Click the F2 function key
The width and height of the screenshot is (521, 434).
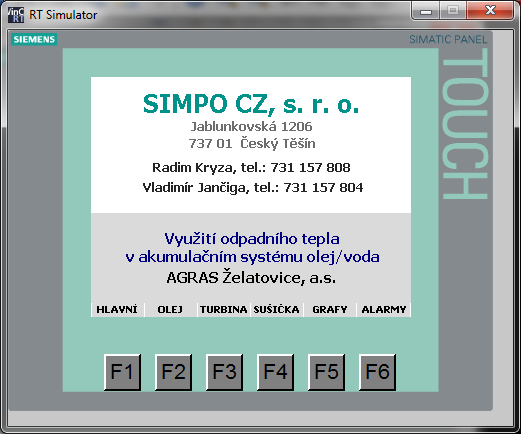[x=173, y=372]
